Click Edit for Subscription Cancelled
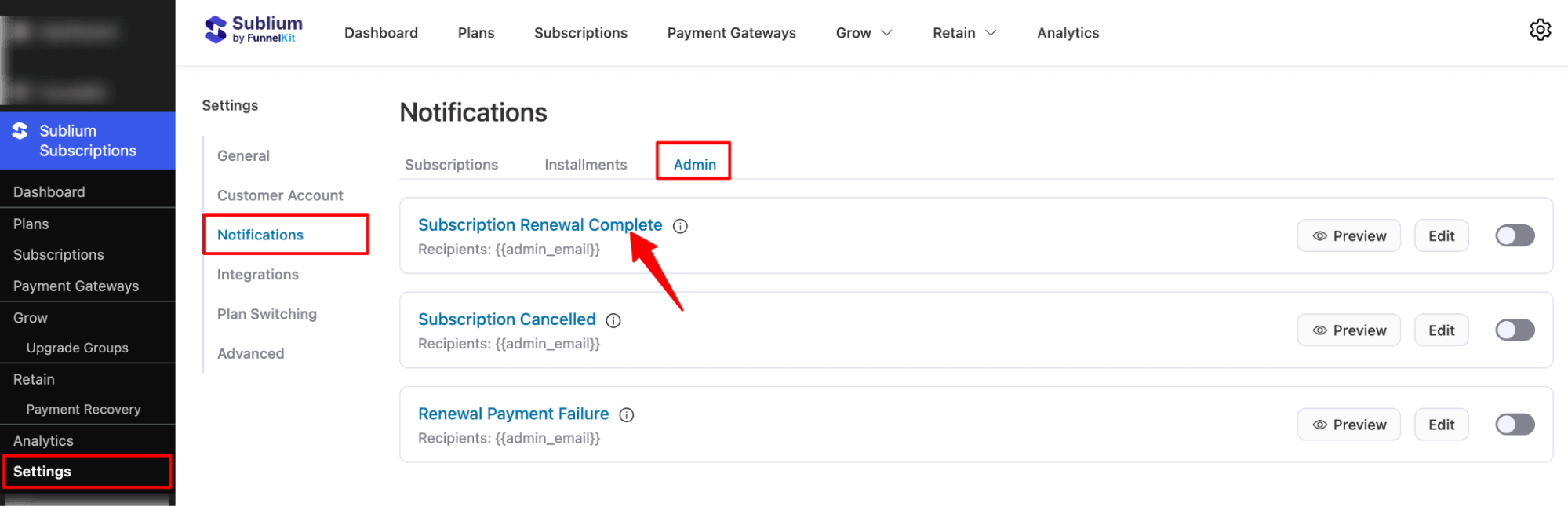The height and width of the screenshot is (507, 1568). pyautogui.click(x=1441, y=330)
